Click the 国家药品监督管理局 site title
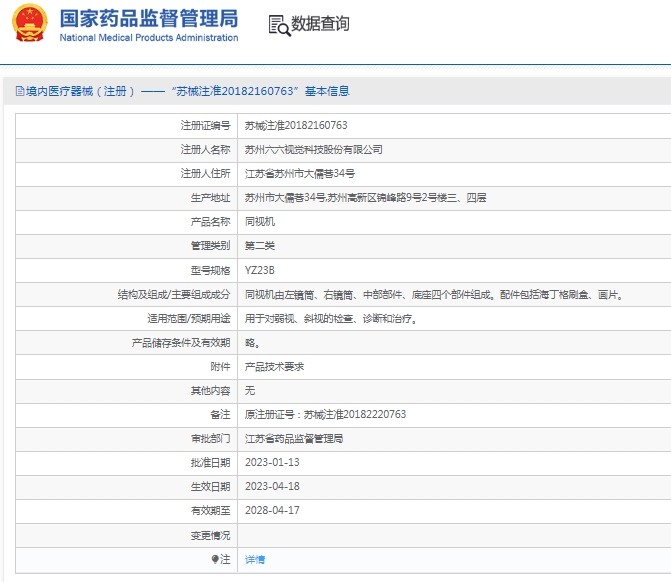671x582 pixels. tap(149, 19)
